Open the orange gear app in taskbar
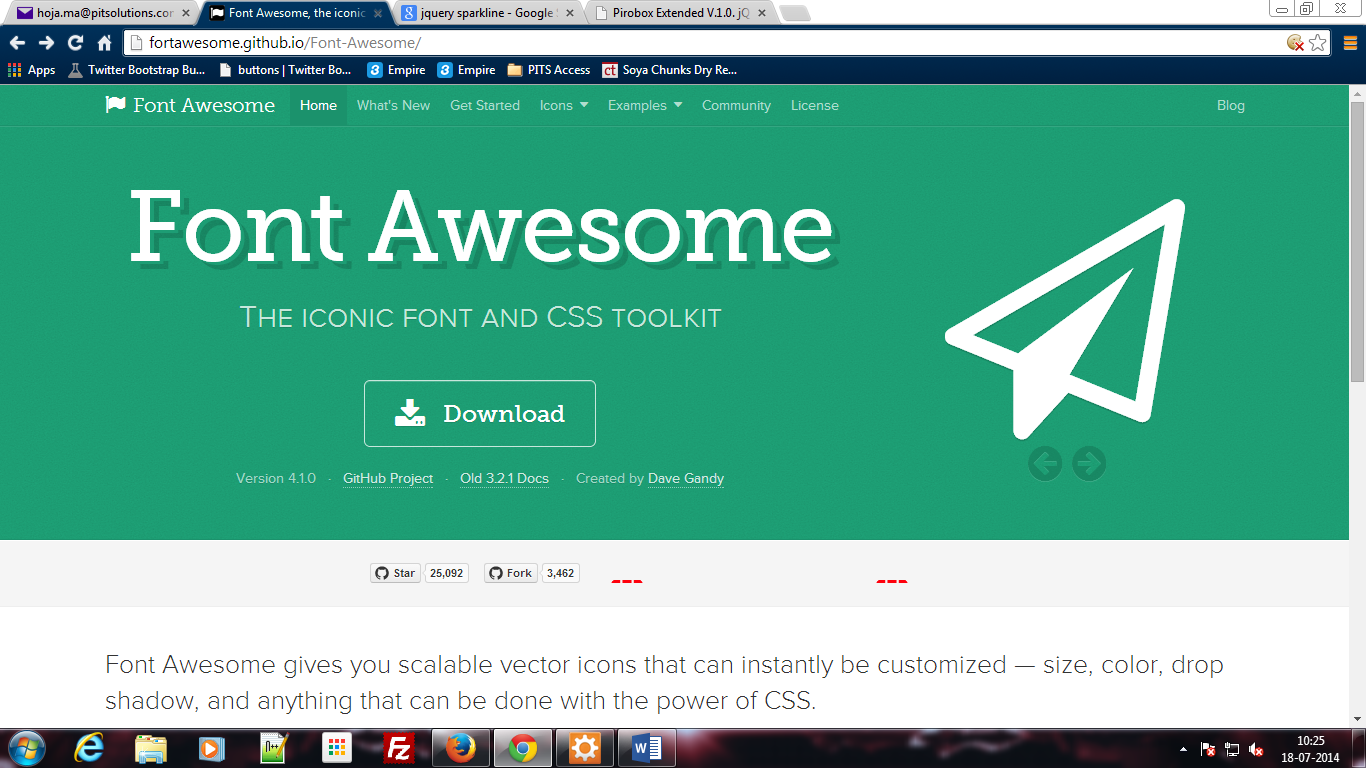1366x768 pixels. [x=585, y=748]
